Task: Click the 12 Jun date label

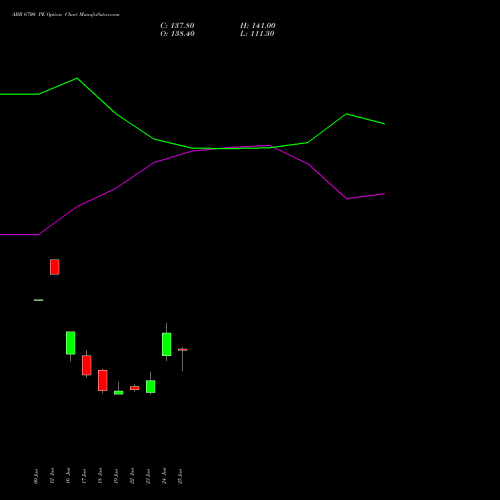Action: tap(52, 476)
